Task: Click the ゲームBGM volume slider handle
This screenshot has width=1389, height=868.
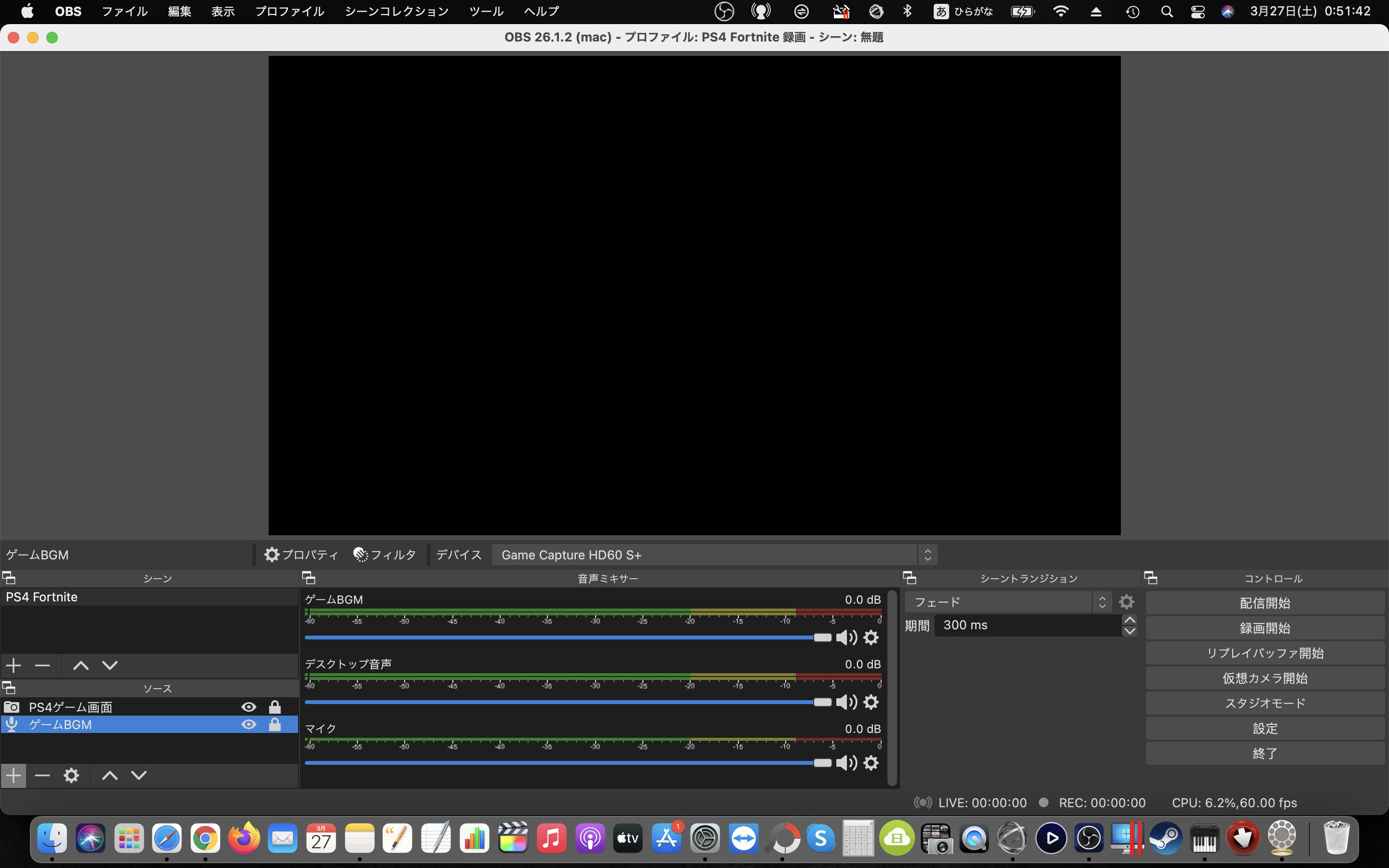Action: click(x=822, y=637)
